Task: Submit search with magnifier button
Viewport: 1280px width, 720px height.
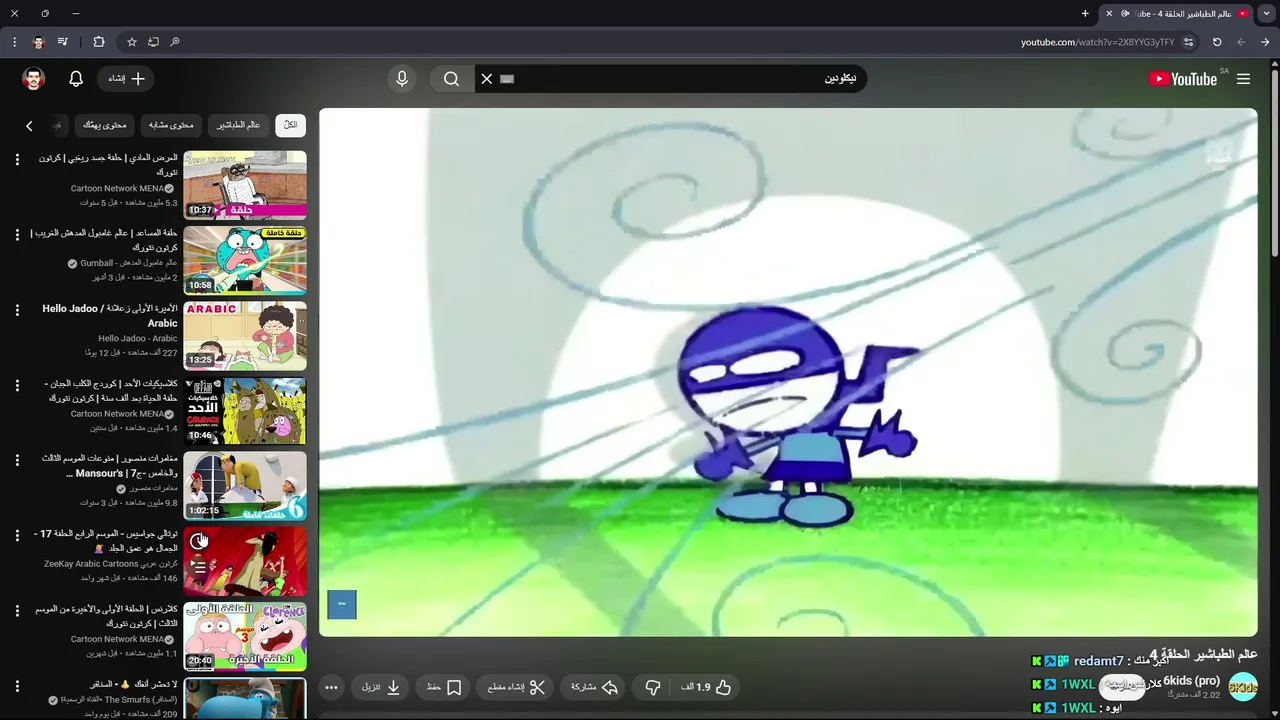Action: pos(451,79)
